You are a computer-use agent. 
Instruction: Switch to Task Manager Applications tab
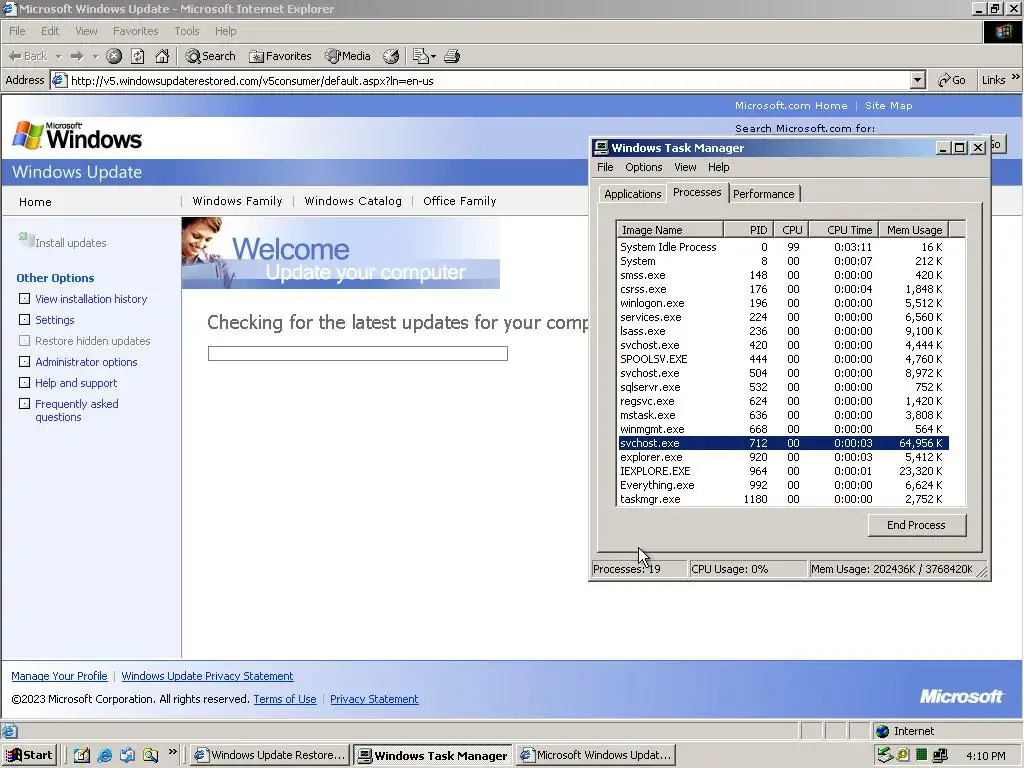[x=632, y=194]
